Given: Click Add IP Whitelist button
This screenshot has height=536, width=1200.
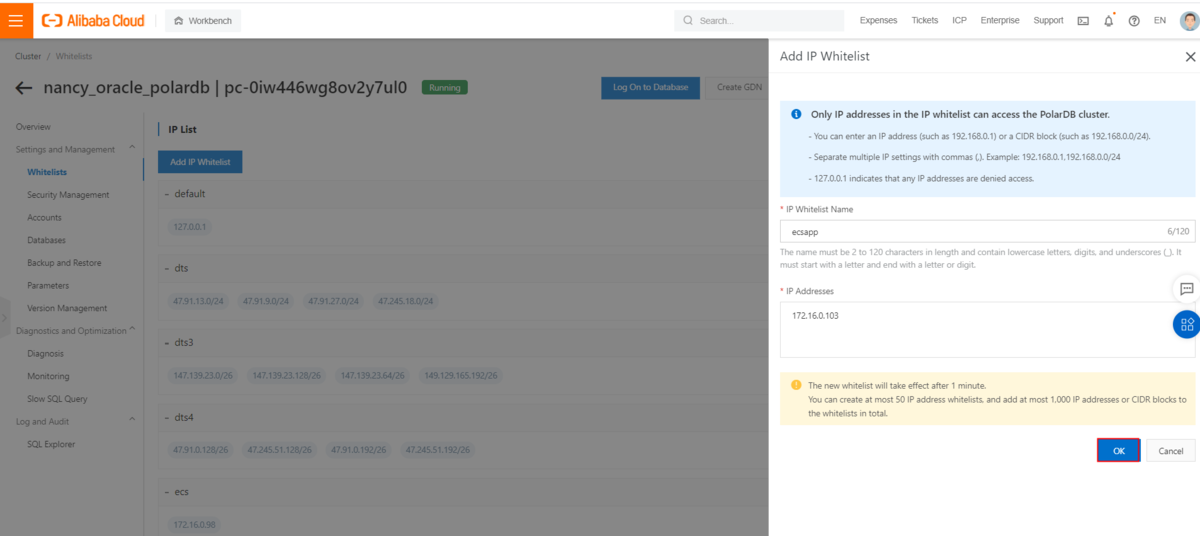Looking at the screenshot, I should coord(200,161).
